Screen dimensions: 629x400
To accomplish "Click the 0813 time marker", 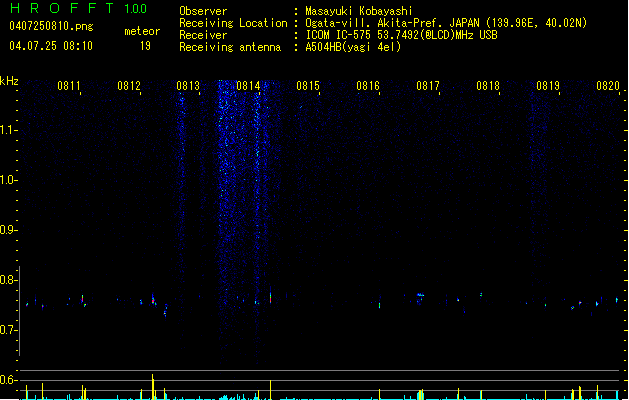I will point(188,86).
